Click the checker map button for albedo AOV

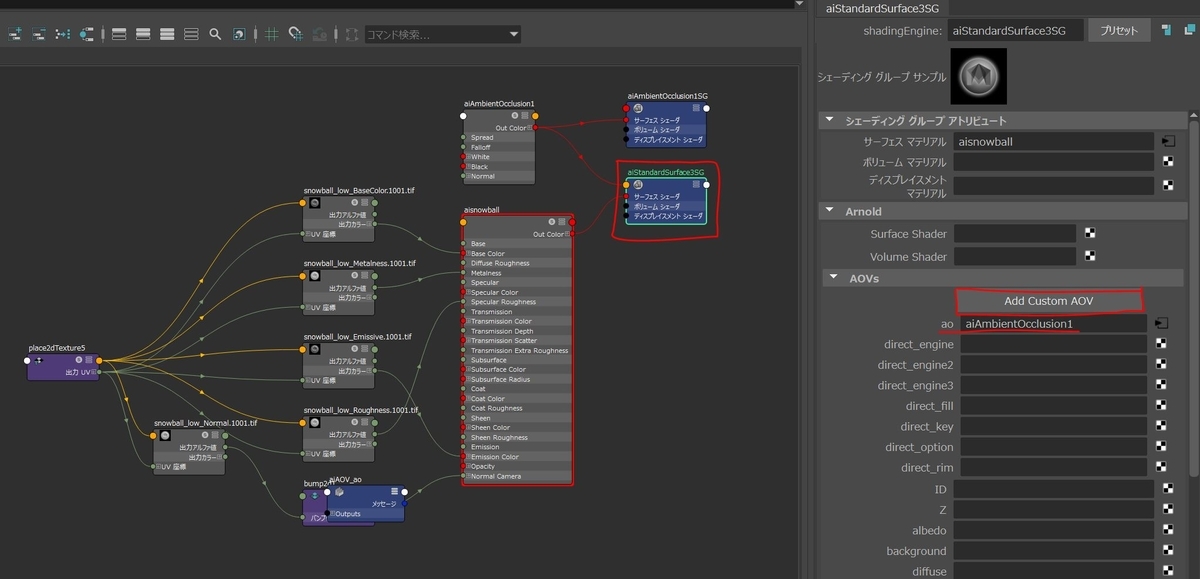tap(1167, 531)
